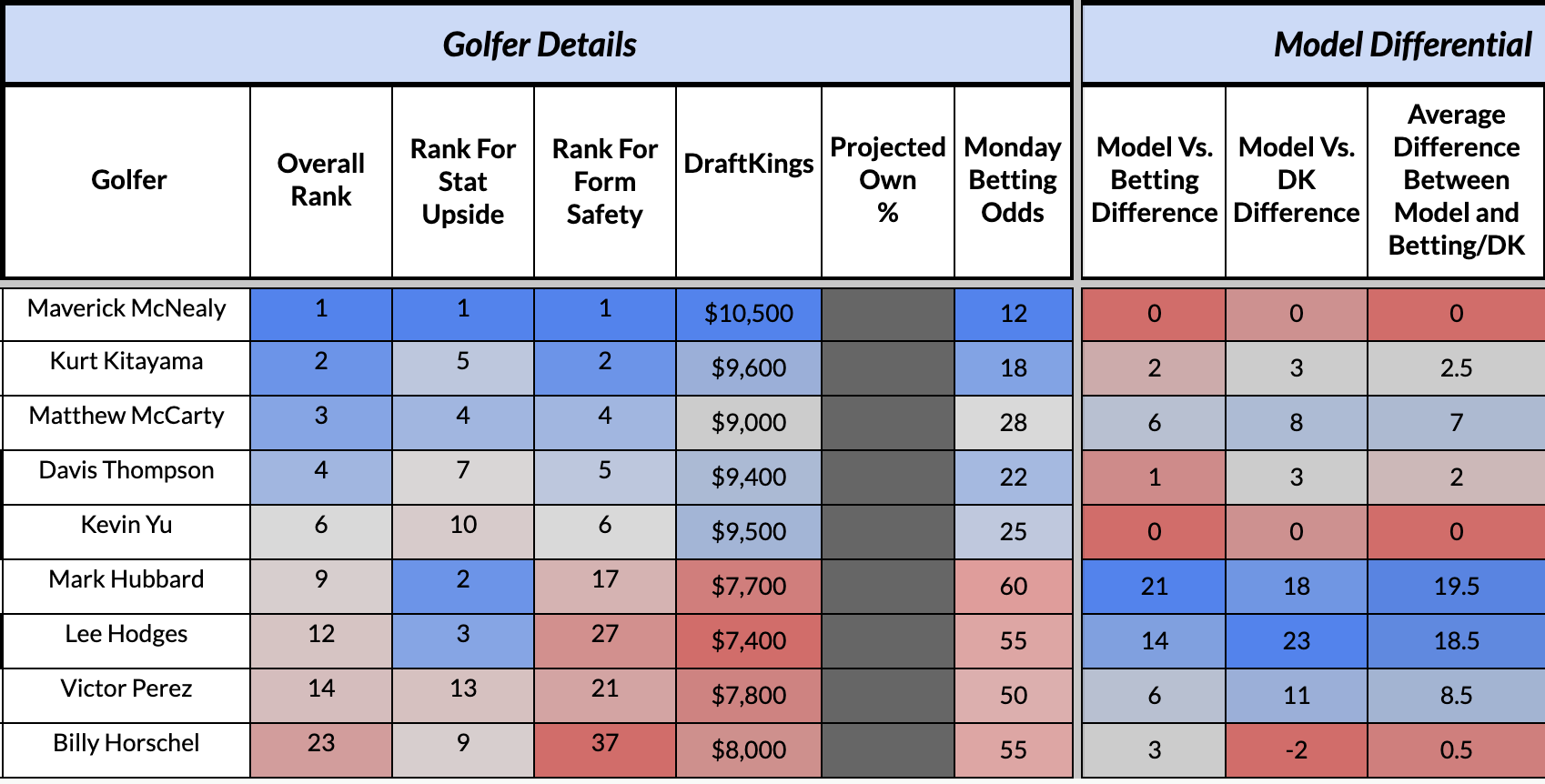
Task: Click the Model Vs. Betting Difference header
Action: click(1154, 180)
